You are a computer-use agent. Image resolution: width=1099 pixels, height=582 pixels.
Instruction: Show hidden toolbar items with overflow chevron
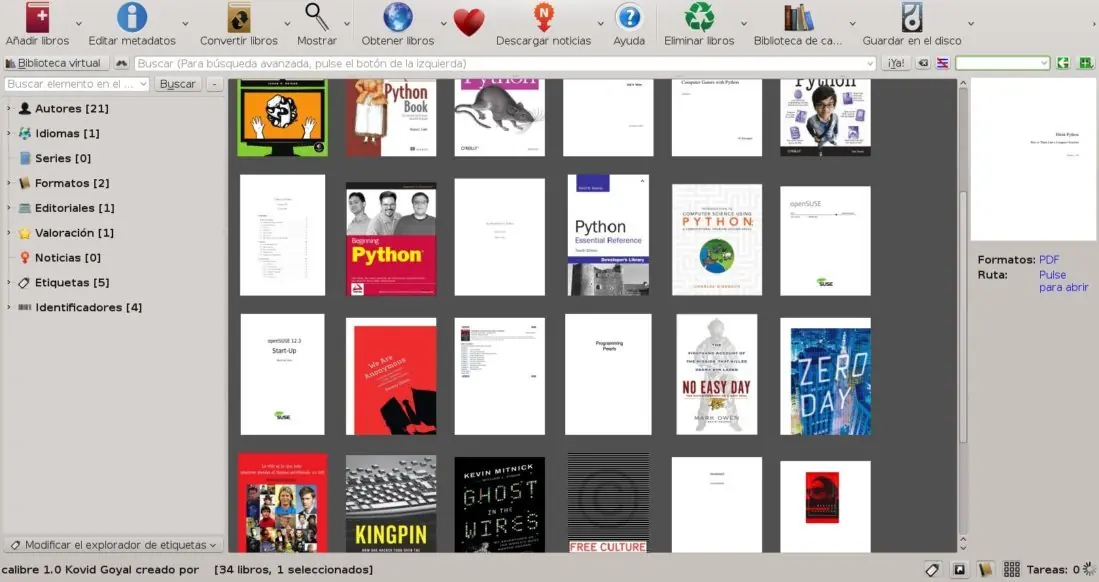point(1094,24)
